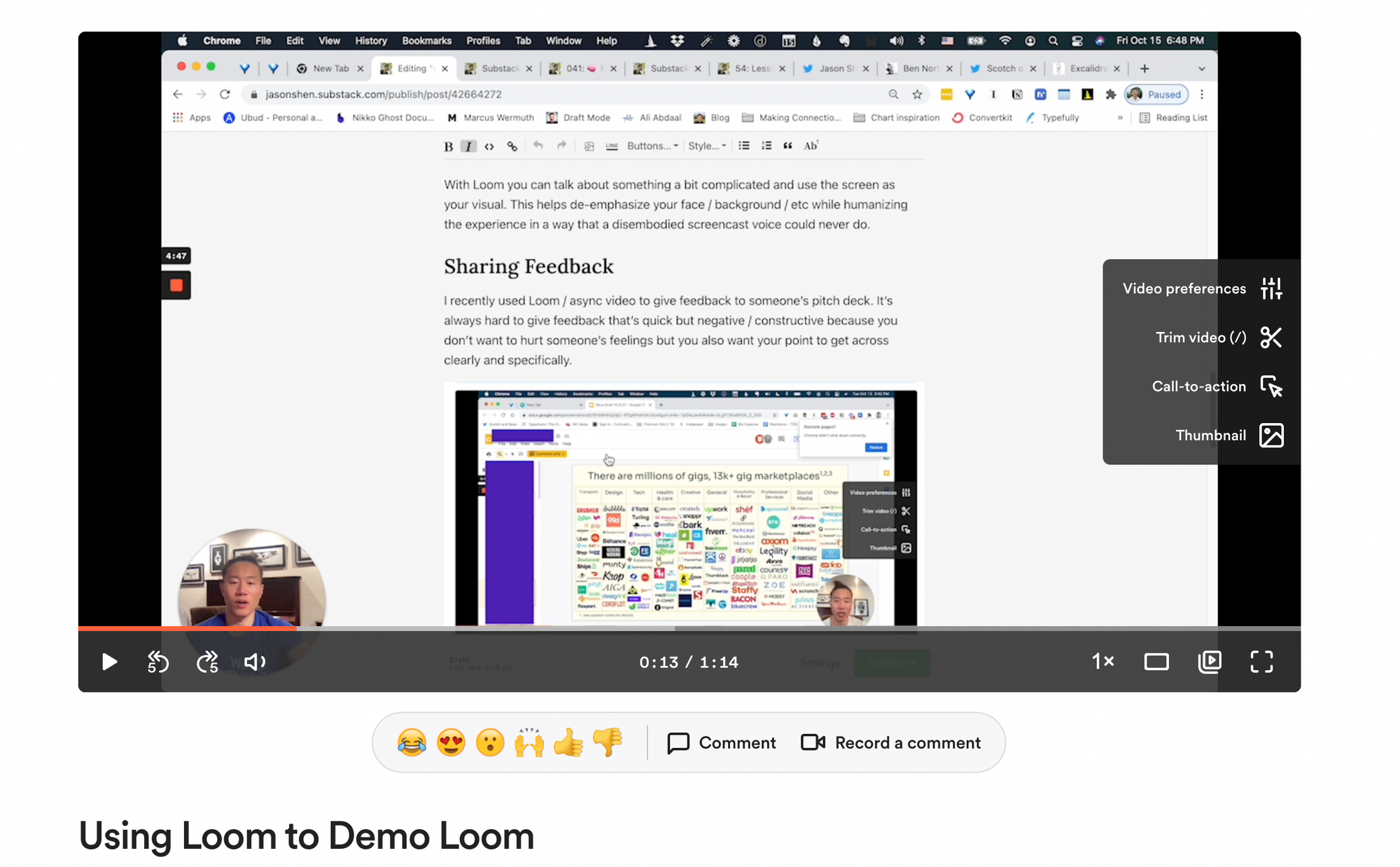Insert a link with the chain icon

point(512,146)
